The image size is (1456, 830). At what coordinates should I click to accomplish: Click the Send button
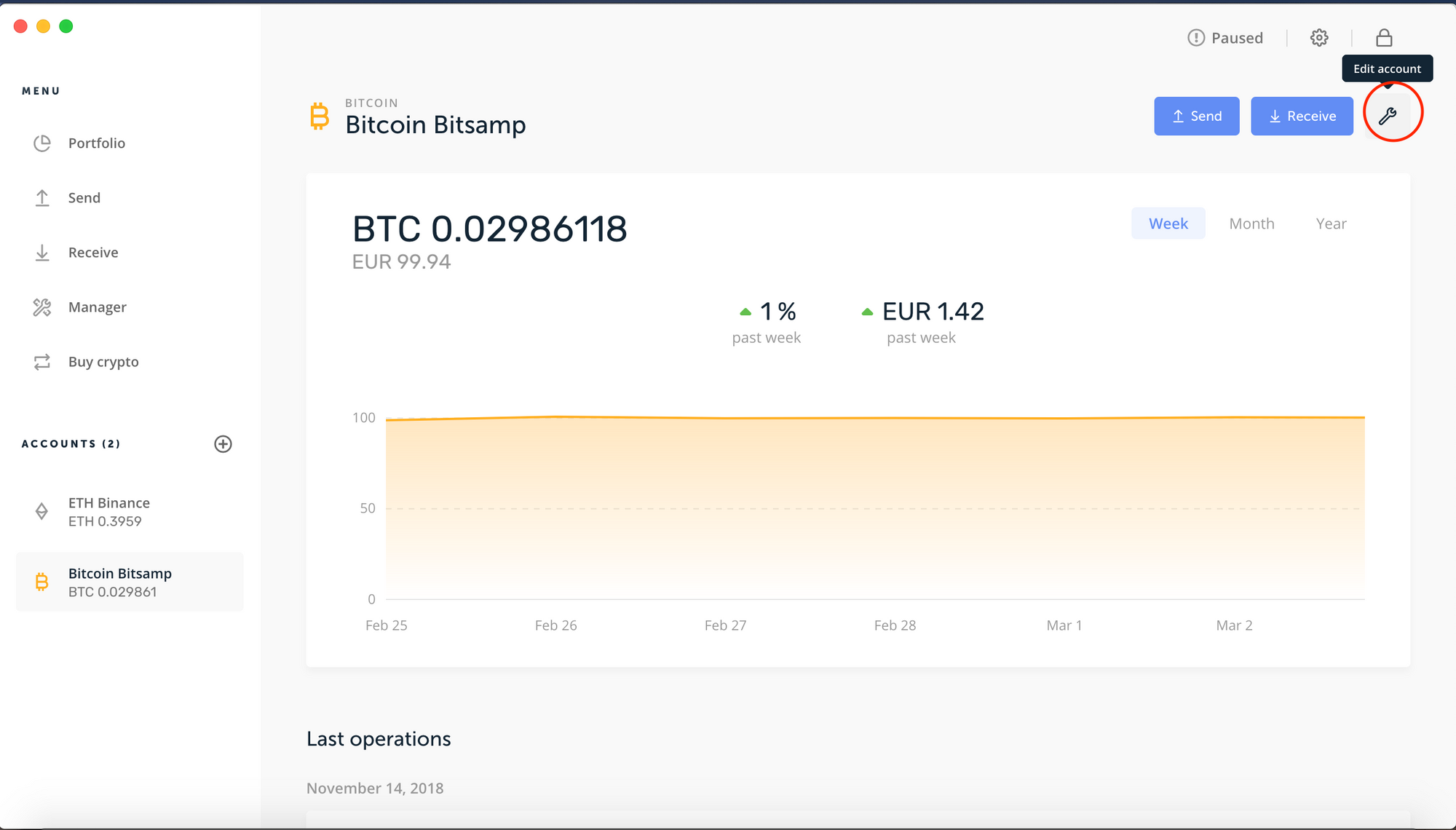coord(1196,115)
